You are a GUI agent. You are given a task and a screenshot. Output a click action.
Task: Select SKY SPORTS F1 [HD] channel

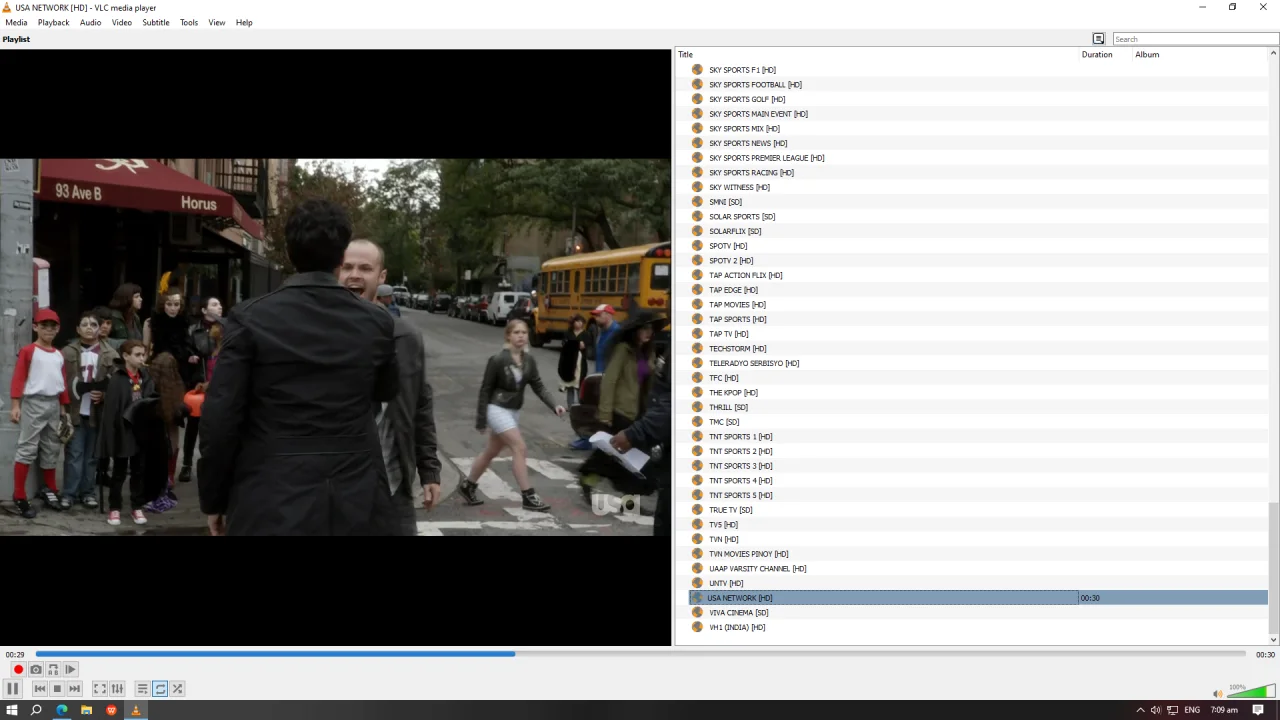coord(742,70)
